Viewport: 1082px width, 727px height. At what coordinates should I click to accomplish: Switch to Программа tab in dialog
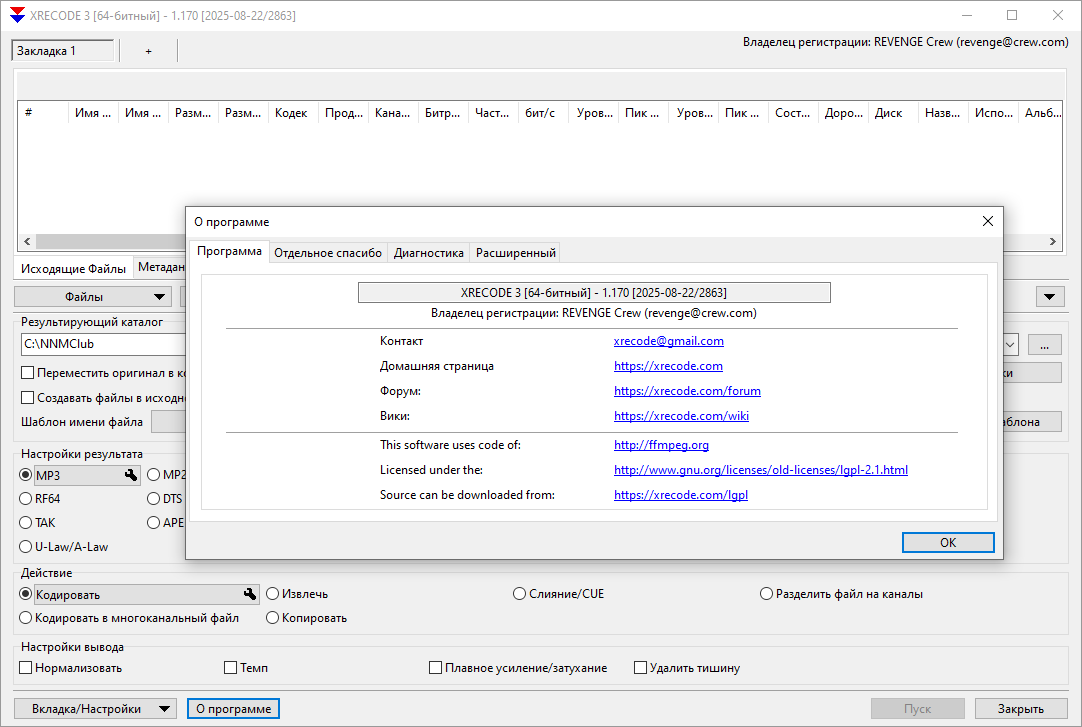229,251
